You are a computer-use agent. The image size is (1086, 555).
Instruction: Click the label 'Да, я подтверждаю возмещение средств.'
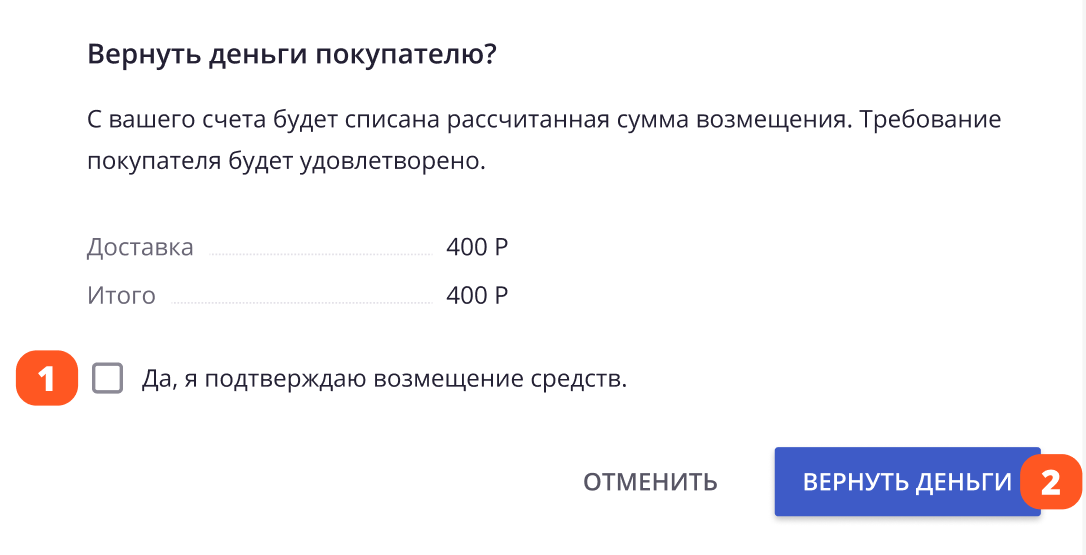tap(384, 379)
